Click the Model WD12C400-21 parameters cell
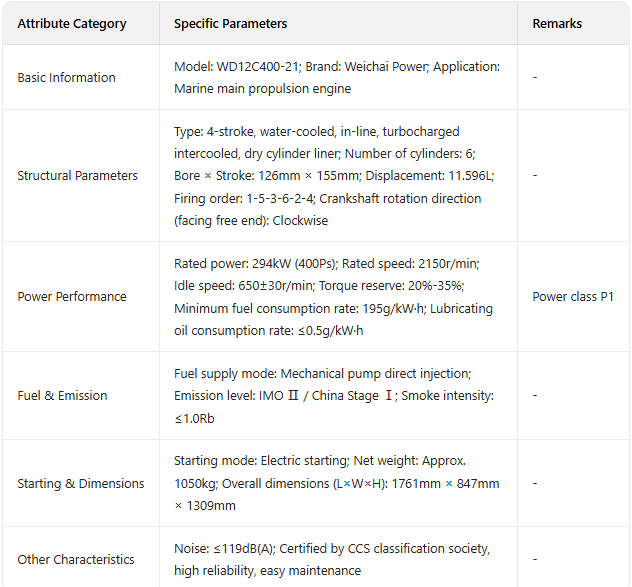 [337, 77]
